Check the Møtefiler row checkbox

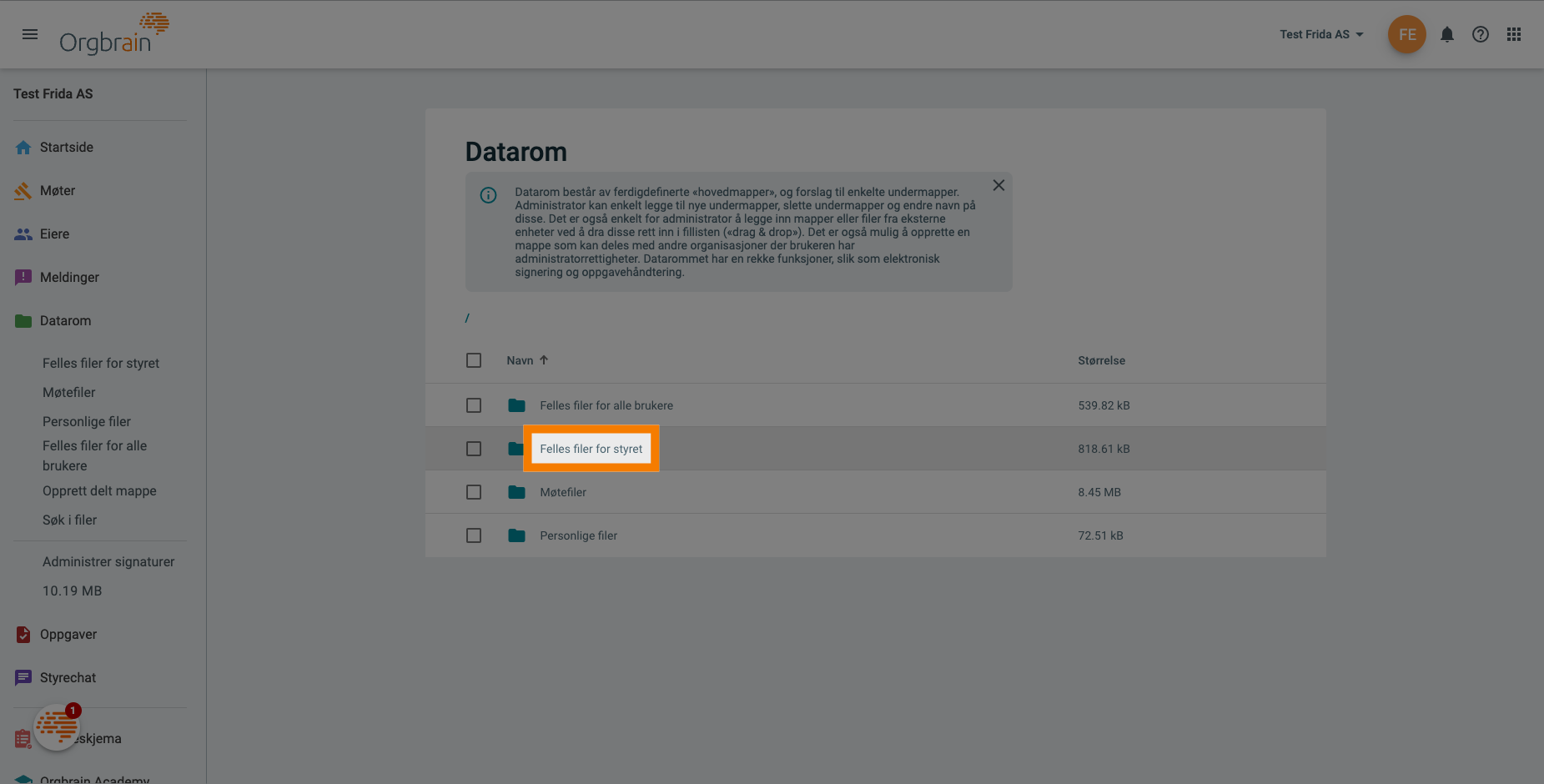pyautogui.click(x=474, y=492)
